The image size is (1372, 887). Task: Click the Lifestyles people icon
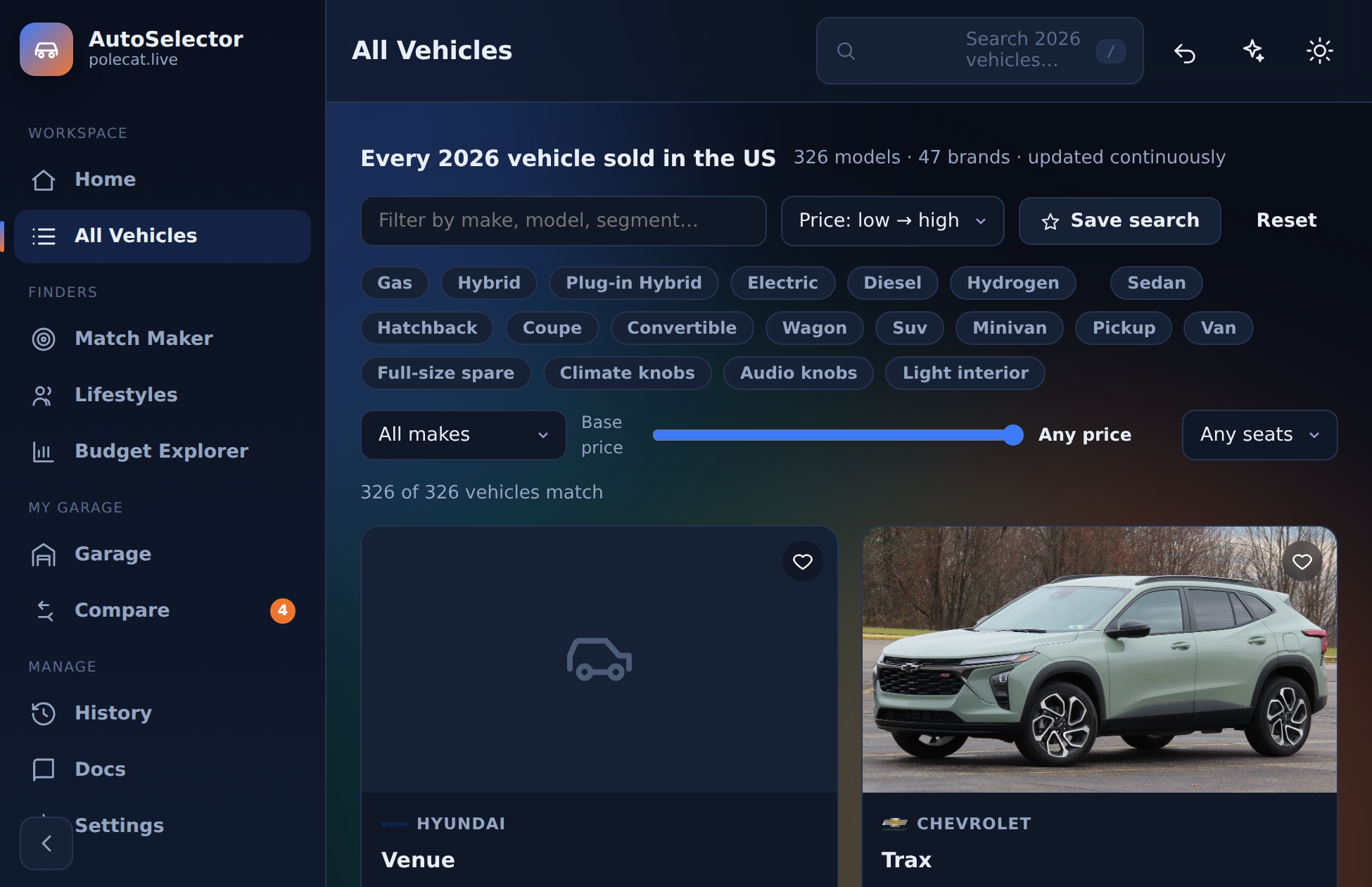coord(44,395)
